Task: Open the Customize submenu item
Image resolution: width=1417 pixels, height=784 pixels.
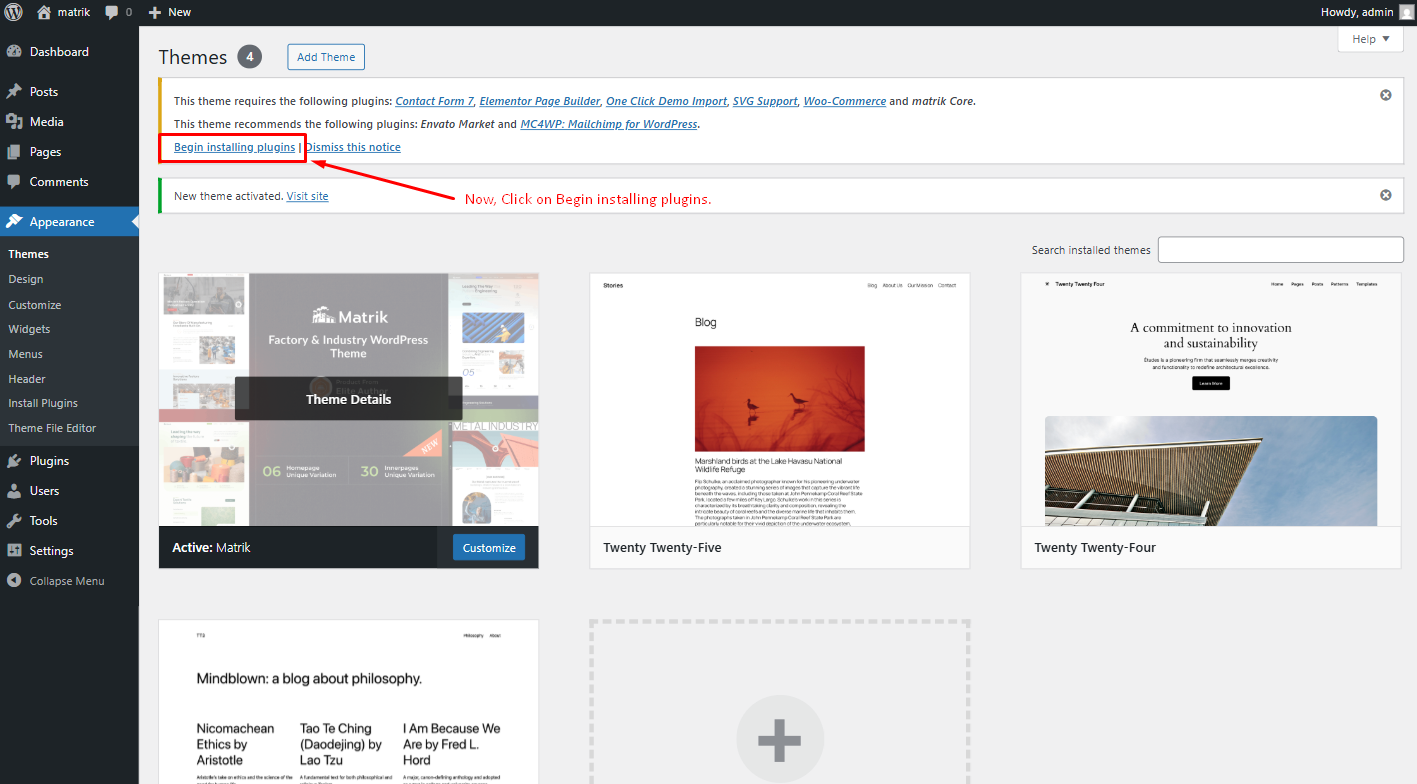Action: point(35,305)
